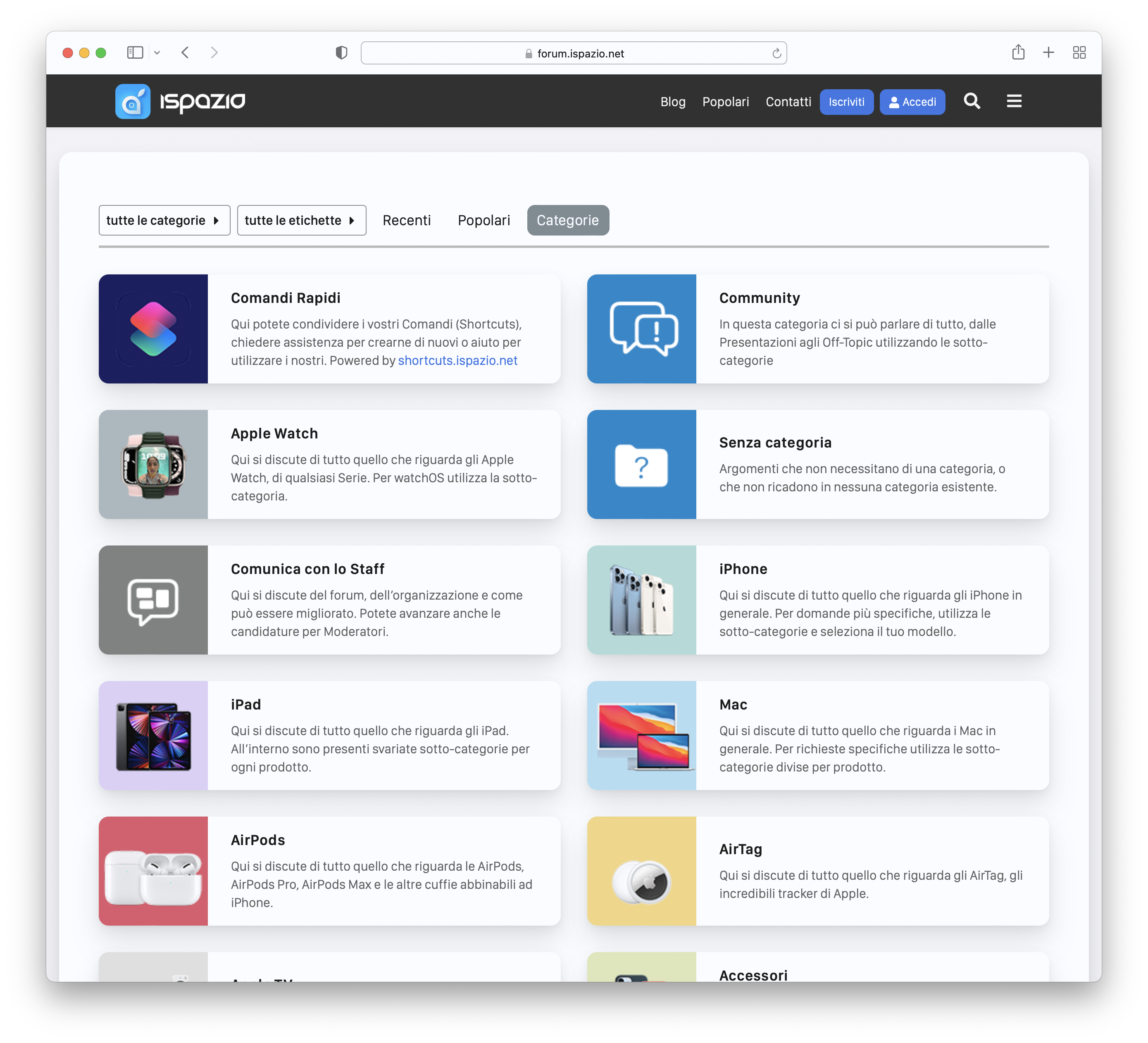Click the lock icon in address bar
This screenshot has width=1148, height=1043.
click(x=529, y=54)
